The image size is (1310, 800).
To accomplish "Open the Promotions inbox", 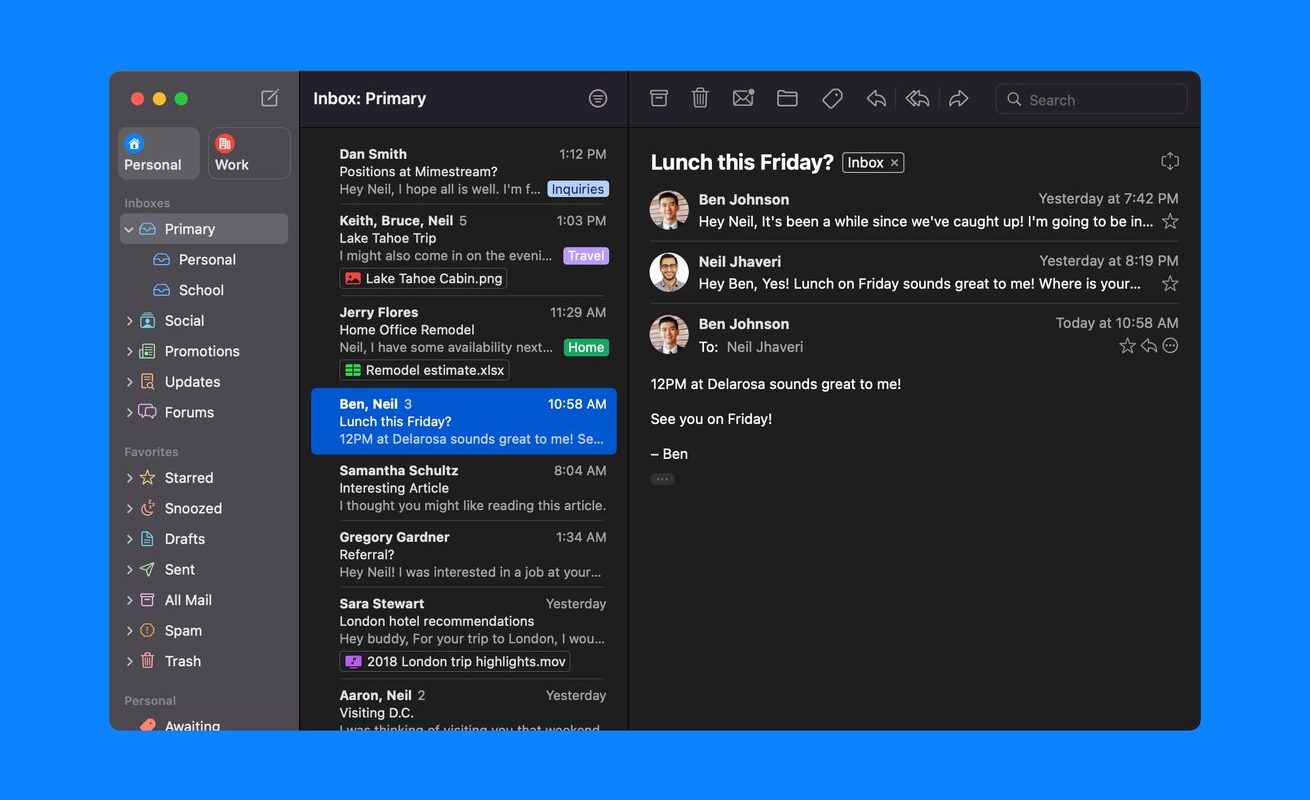I will [204, 351].
